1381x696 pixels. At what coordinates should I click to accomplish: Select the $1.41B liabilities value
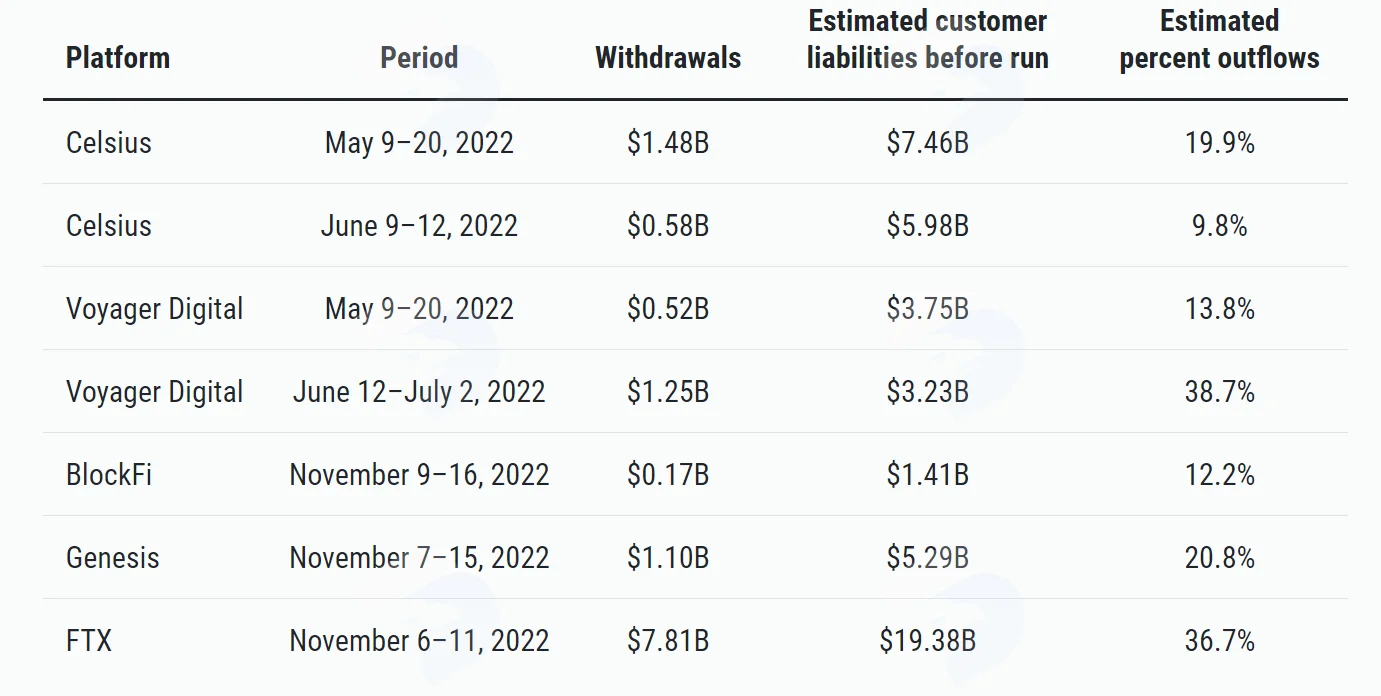tap(928, 474)
